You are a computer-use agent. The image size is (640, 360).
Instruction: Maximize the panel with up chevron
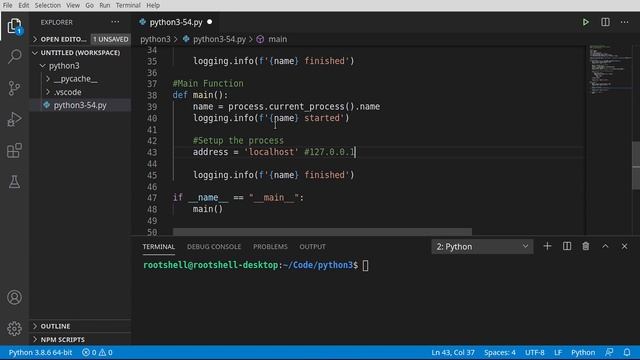(605, 247)
